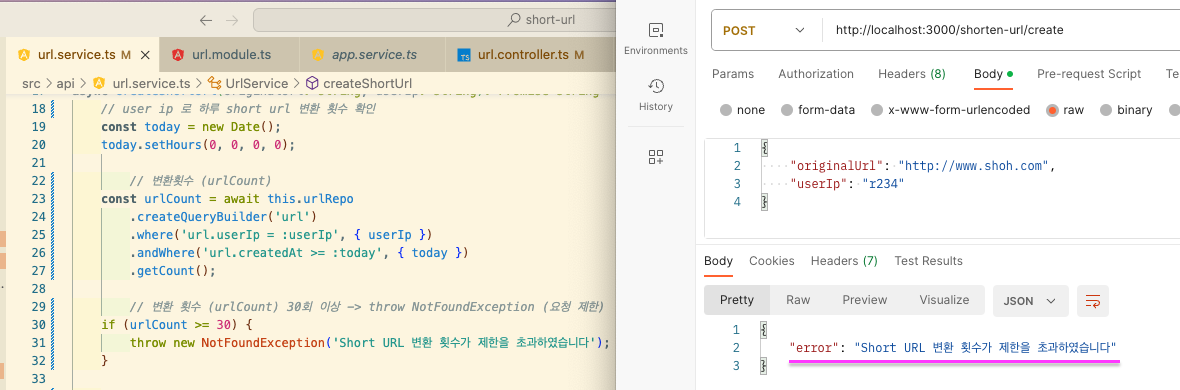Image resolution: width=1180 pixels, height=390 pixels.
Task: Go forward with the VS Code right arrow
Action: point(232,20)
